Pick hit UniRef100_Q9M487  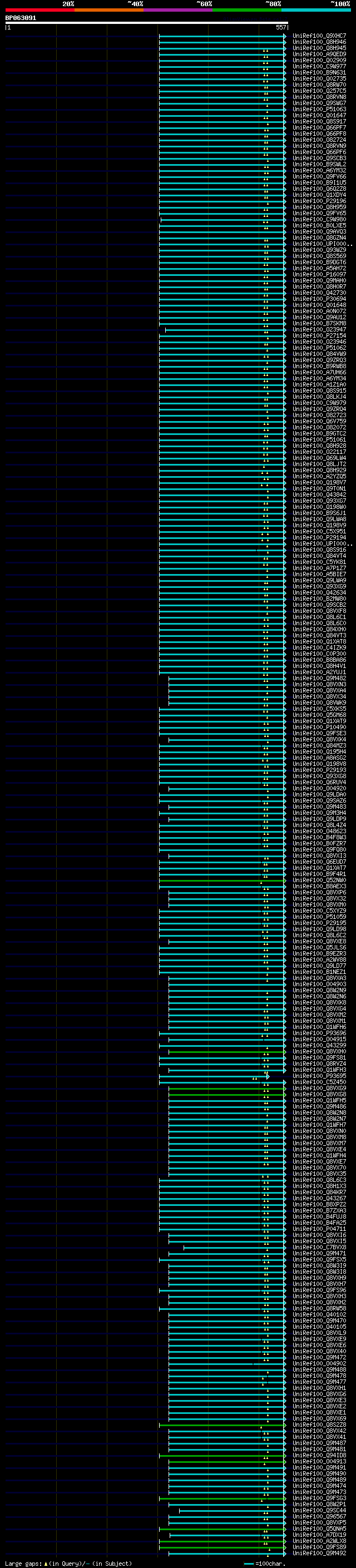319,1443
